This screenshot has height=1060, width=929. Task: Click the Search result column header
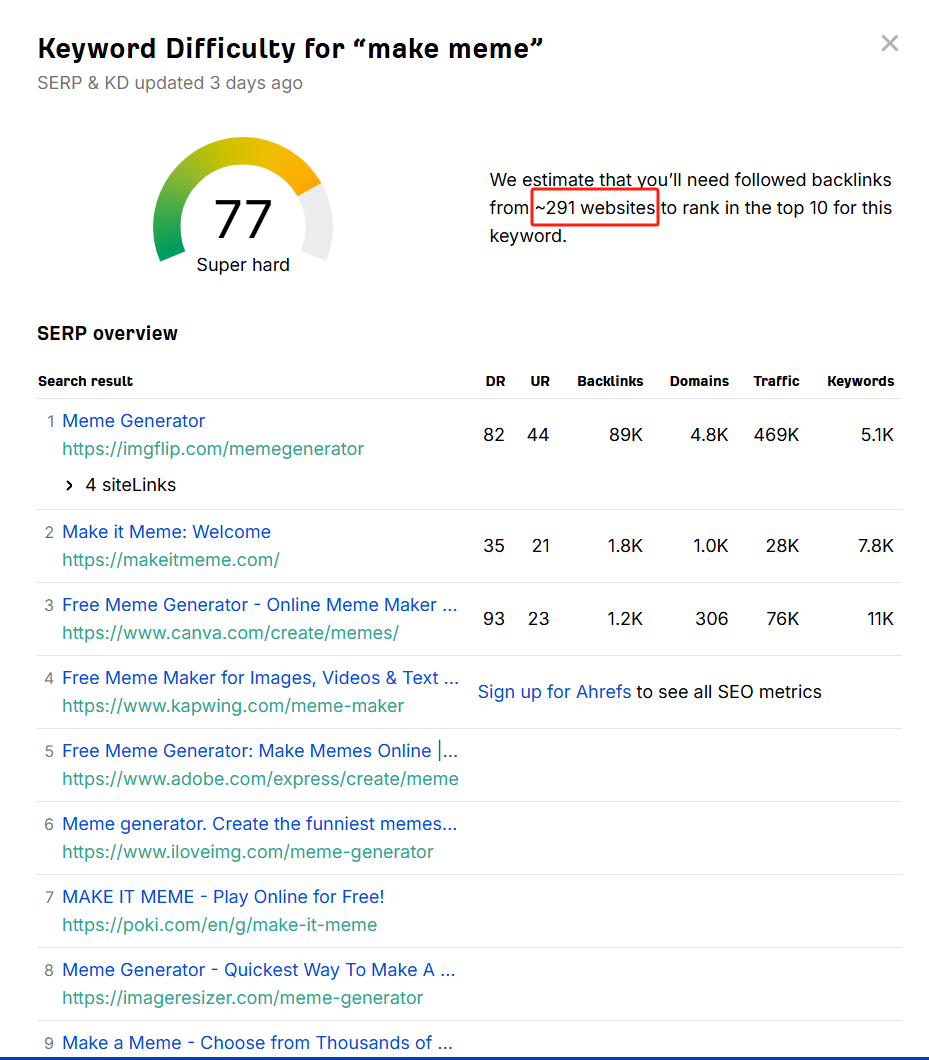pos(85,381)
